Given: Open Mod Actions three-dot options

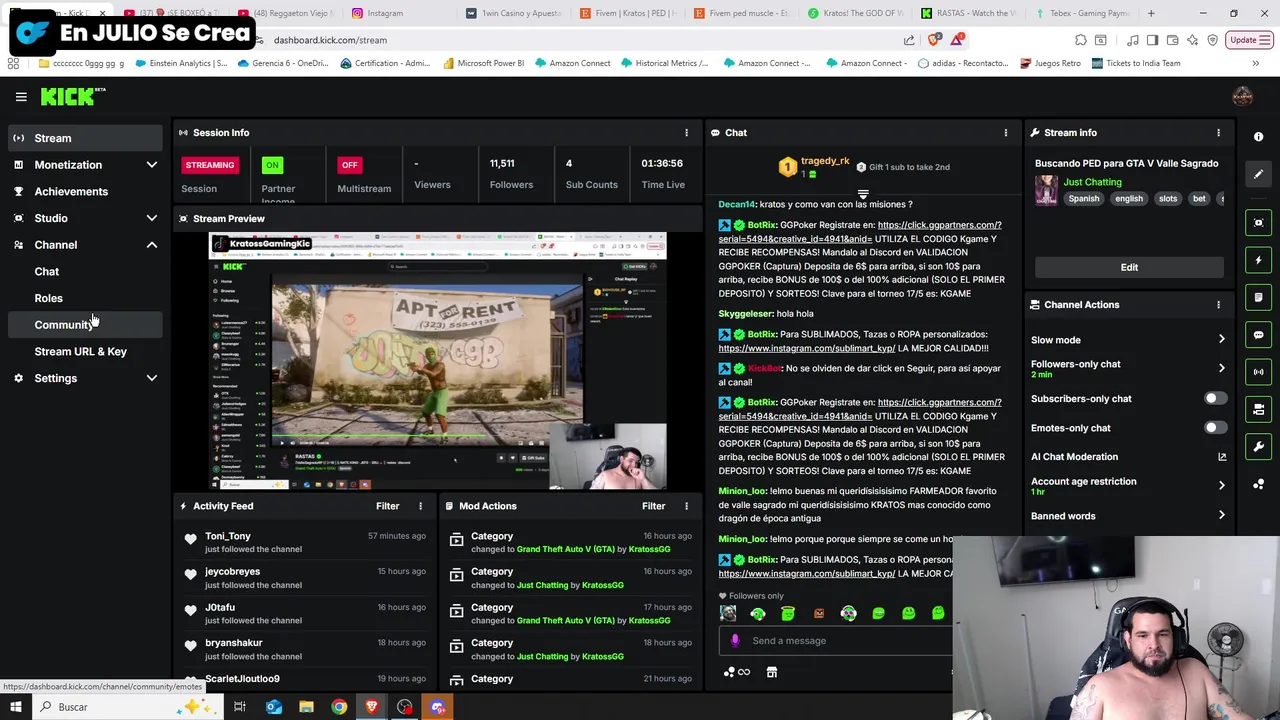Looking at the screenshot, I should click(x=686, y=506).
